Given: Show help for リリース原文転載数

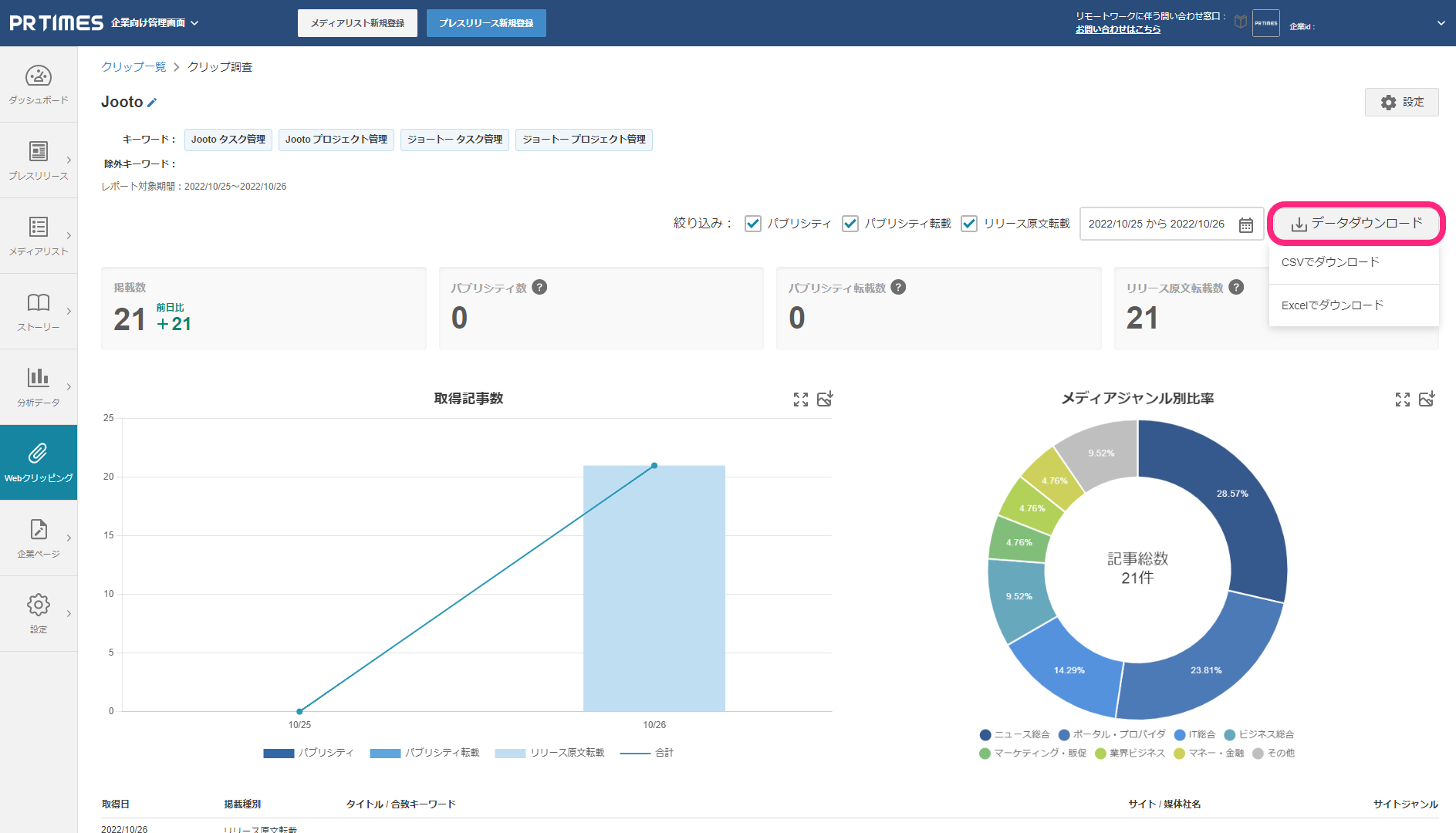Looking at the screenshot, I should tap(1236, 287).
